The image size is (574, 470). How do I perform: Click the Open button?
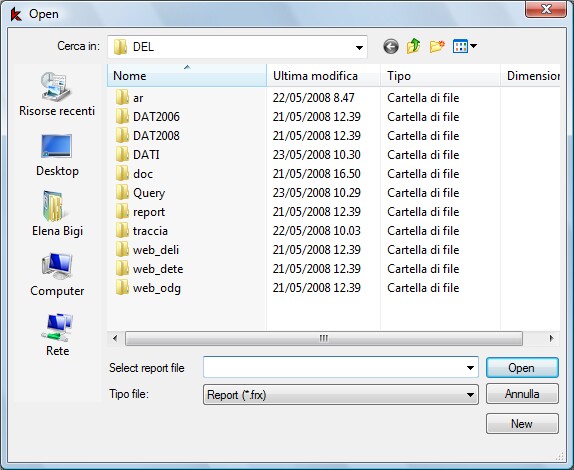(x=522, y=368)
